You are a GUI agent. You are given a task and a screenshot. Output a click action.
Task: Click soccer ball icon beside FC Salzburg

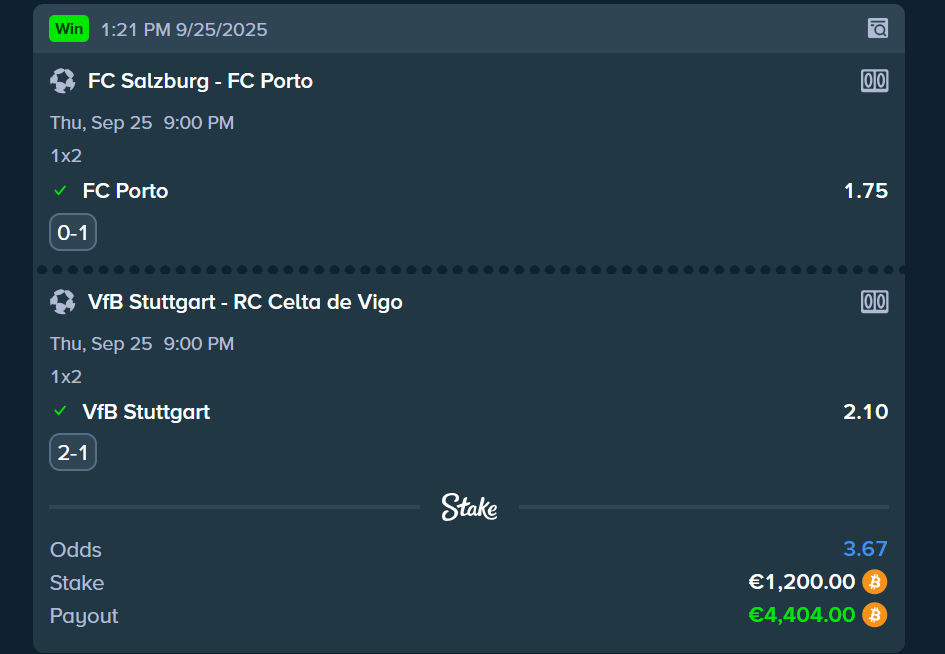tap(63, 81)
